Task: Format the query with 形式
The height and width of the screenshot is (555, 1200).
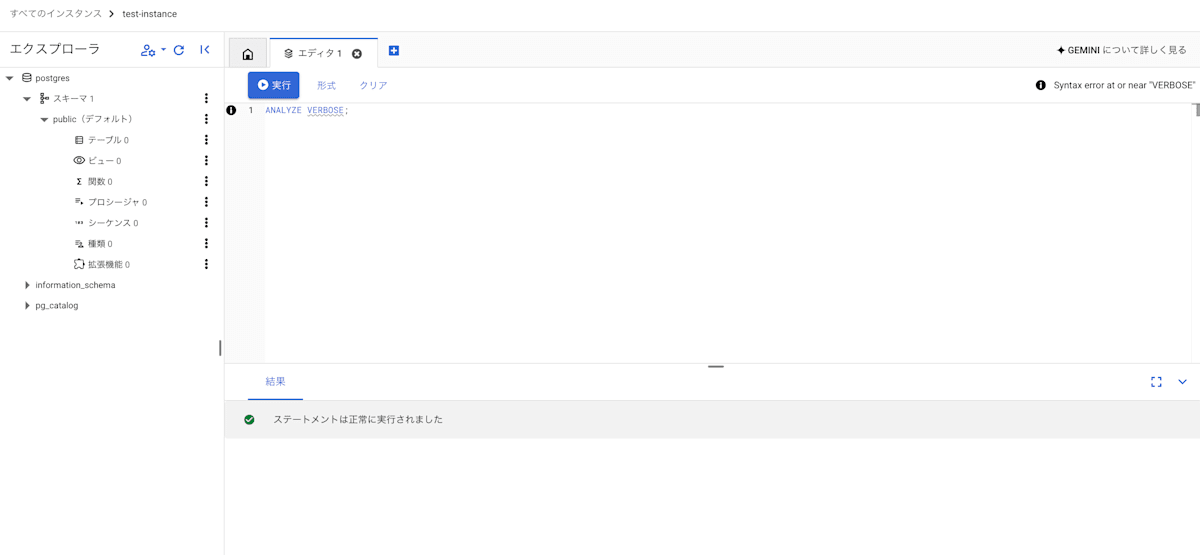Action: click(x=326, y=86)
